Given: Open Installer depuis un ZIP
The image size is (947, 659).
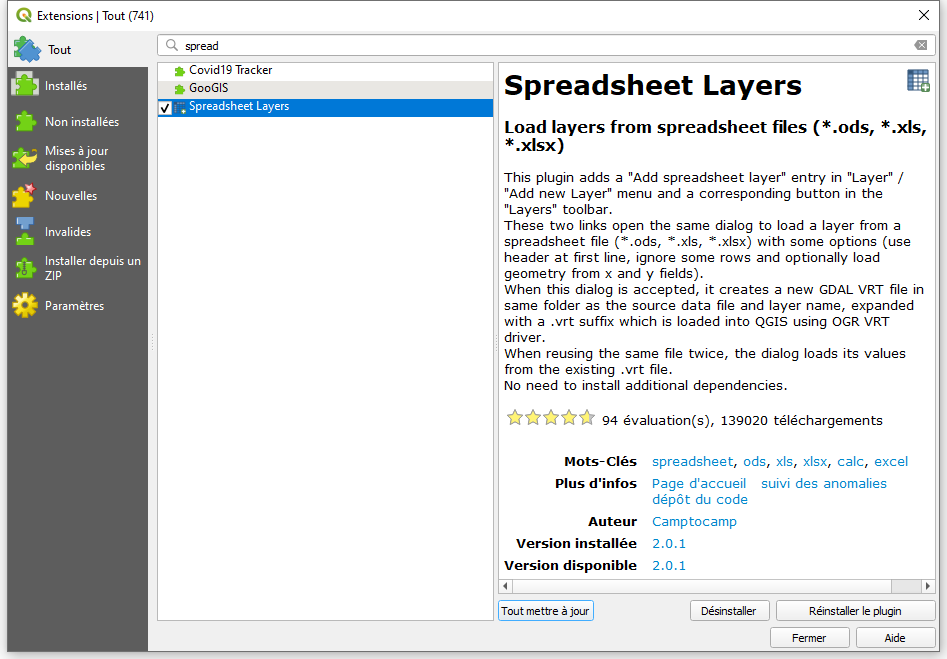Looking at the screenshot, I should 92,268.
